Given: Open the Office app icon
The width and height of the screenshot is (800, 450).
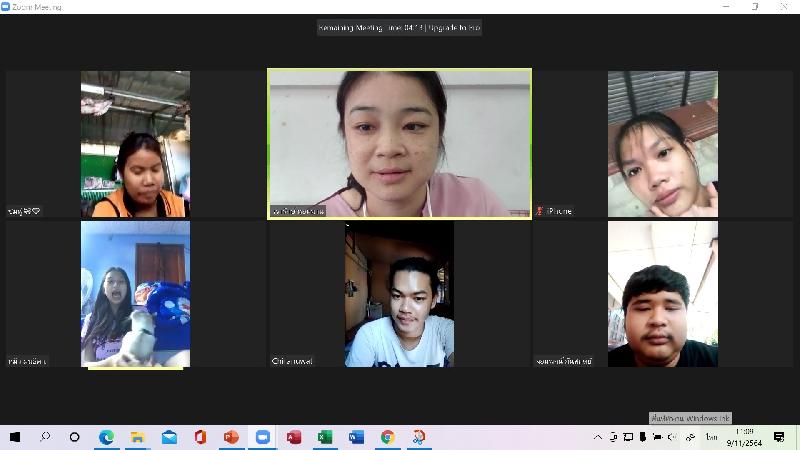Looking at the screenshot, I should tap(200, 437).
